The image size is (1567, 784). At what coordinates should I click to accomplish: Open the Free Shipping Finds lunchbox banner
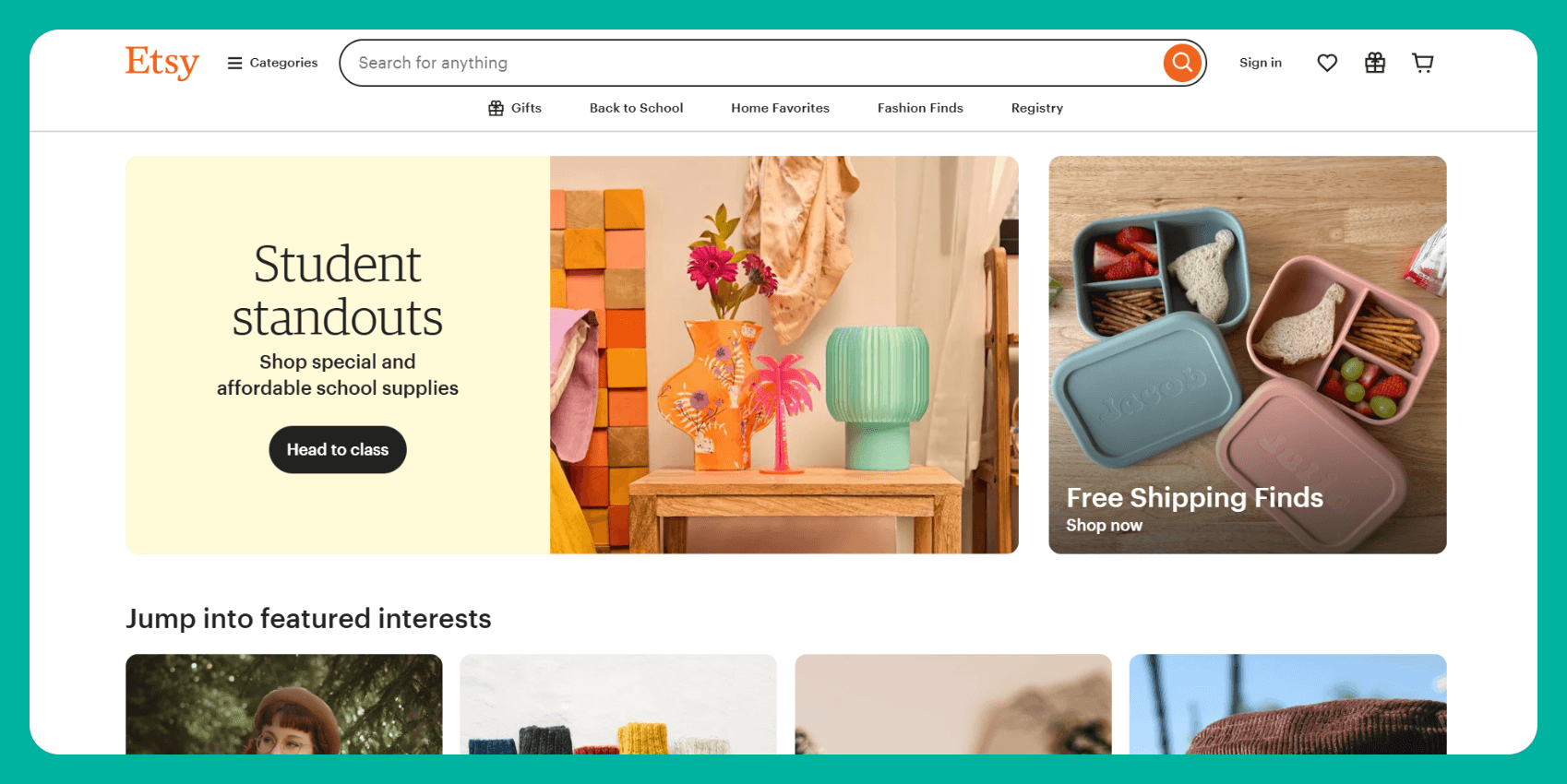[x=1248, y=355]
